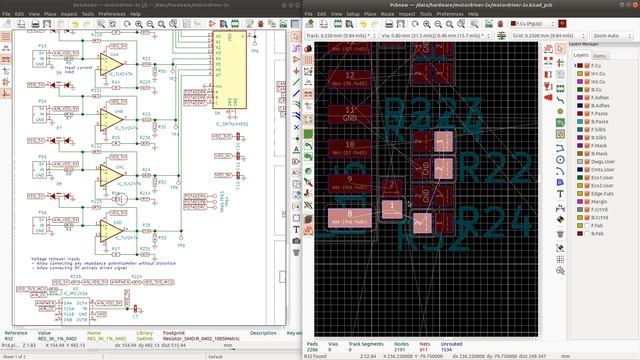Click pad 12 on the PCB canvas
640x360 pixels.
pyautogui.click(x=350, y=80)
